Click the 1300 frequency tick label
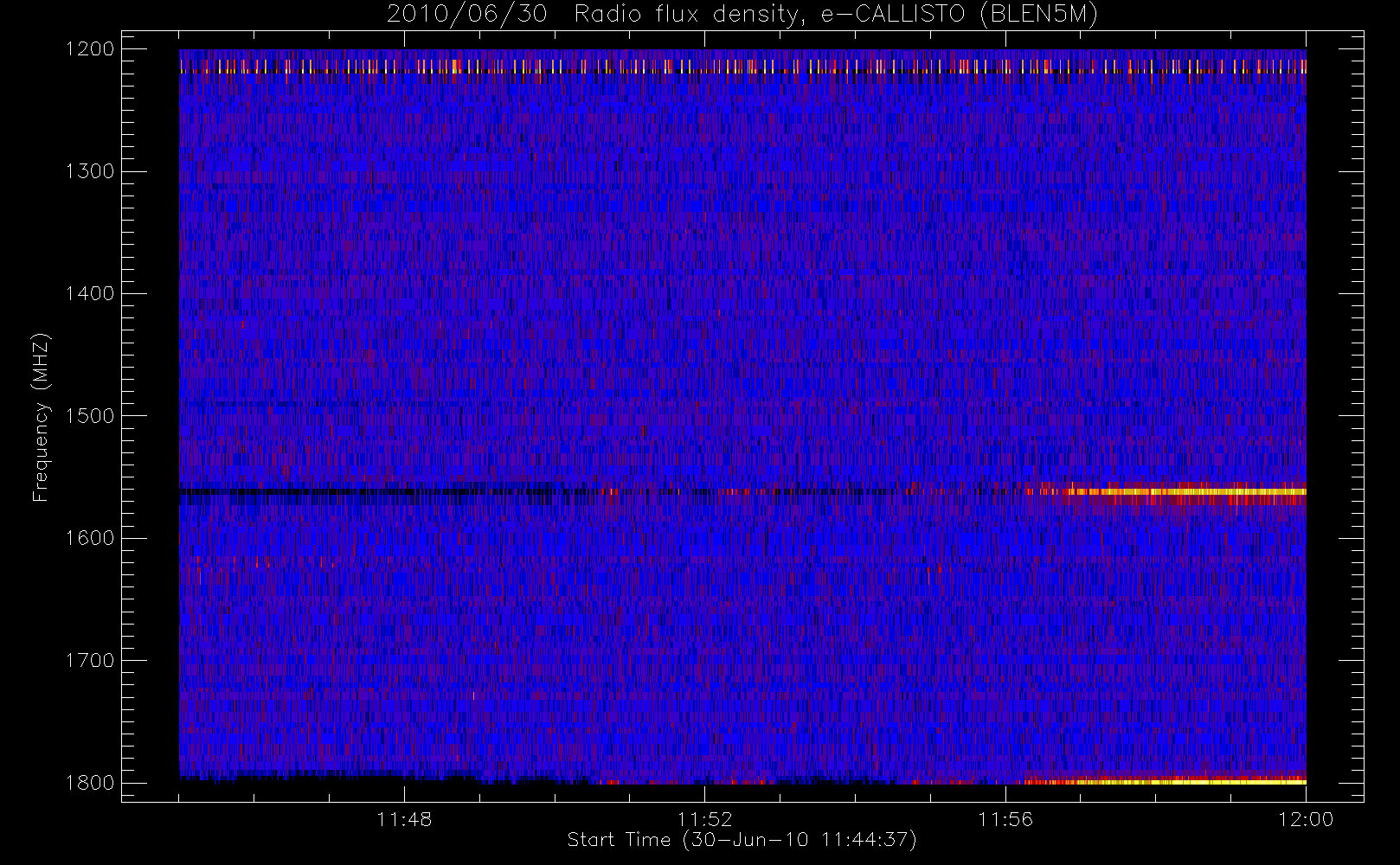 coord(90,171)
